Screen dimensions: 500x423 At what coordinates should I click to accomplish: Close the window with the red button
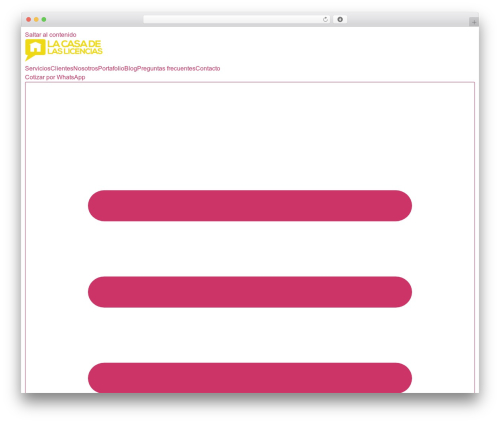(x=29, y=20)
